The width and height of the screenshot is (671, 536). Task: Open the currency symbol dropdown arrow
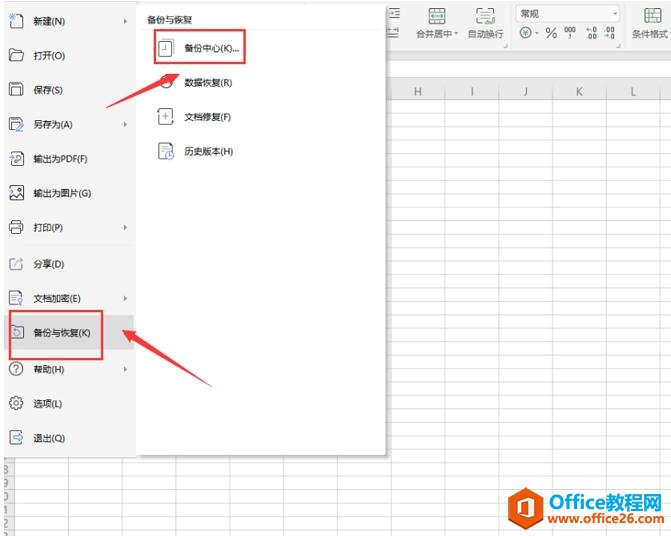[x=536, y=33]
